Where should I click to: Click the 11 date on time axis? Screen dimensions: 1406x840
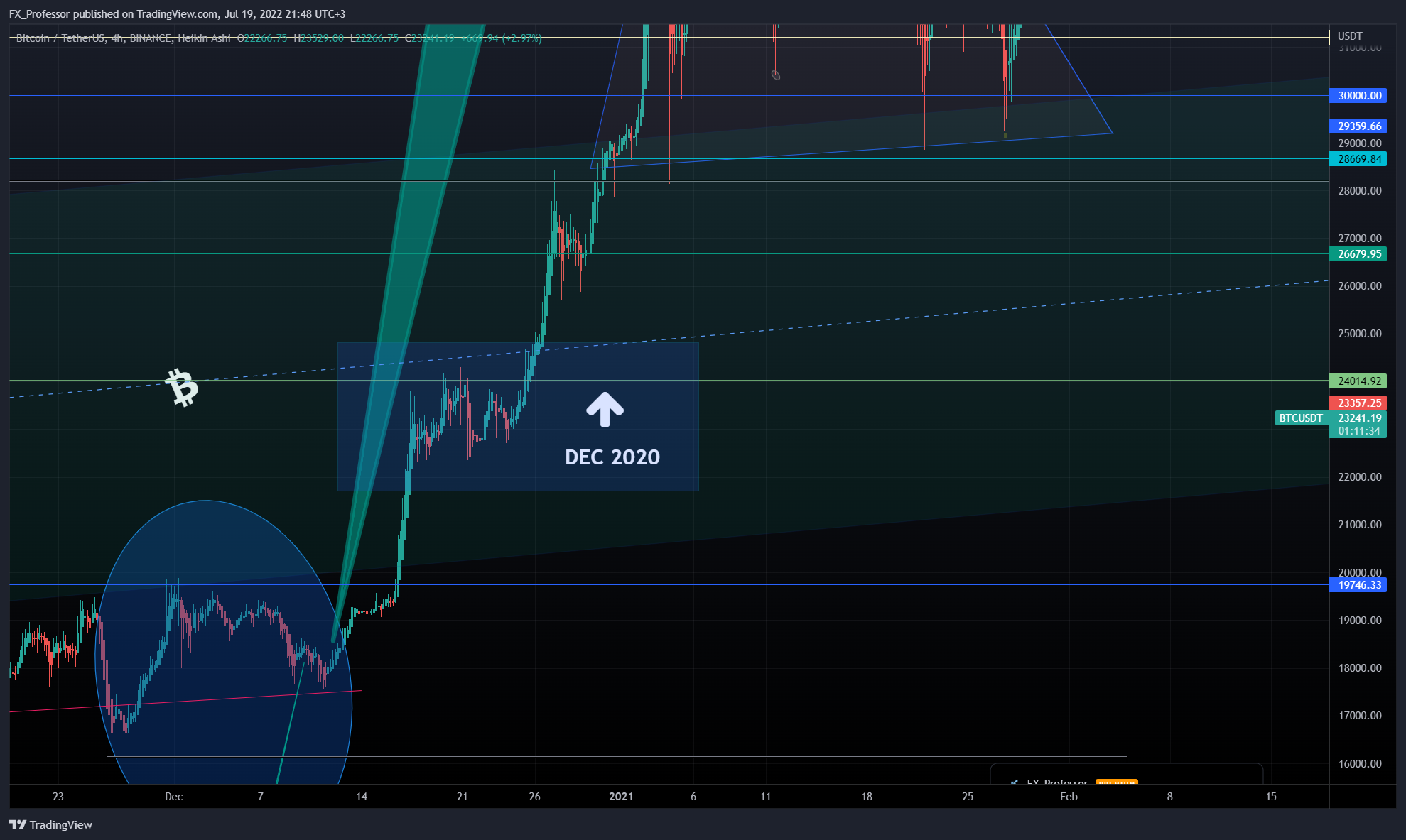pyautogui.click(x=765, y=796)
